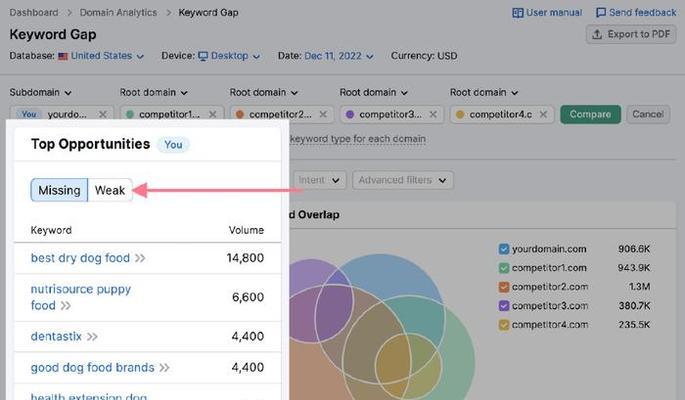
Task: Toggle competitor1.com checkbox in legend
Action: click(x=504, y=268)
